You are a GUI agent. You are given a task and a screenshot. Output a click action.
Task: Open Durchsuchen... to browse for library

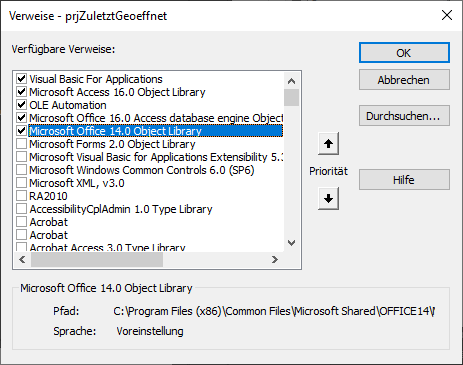404,116
